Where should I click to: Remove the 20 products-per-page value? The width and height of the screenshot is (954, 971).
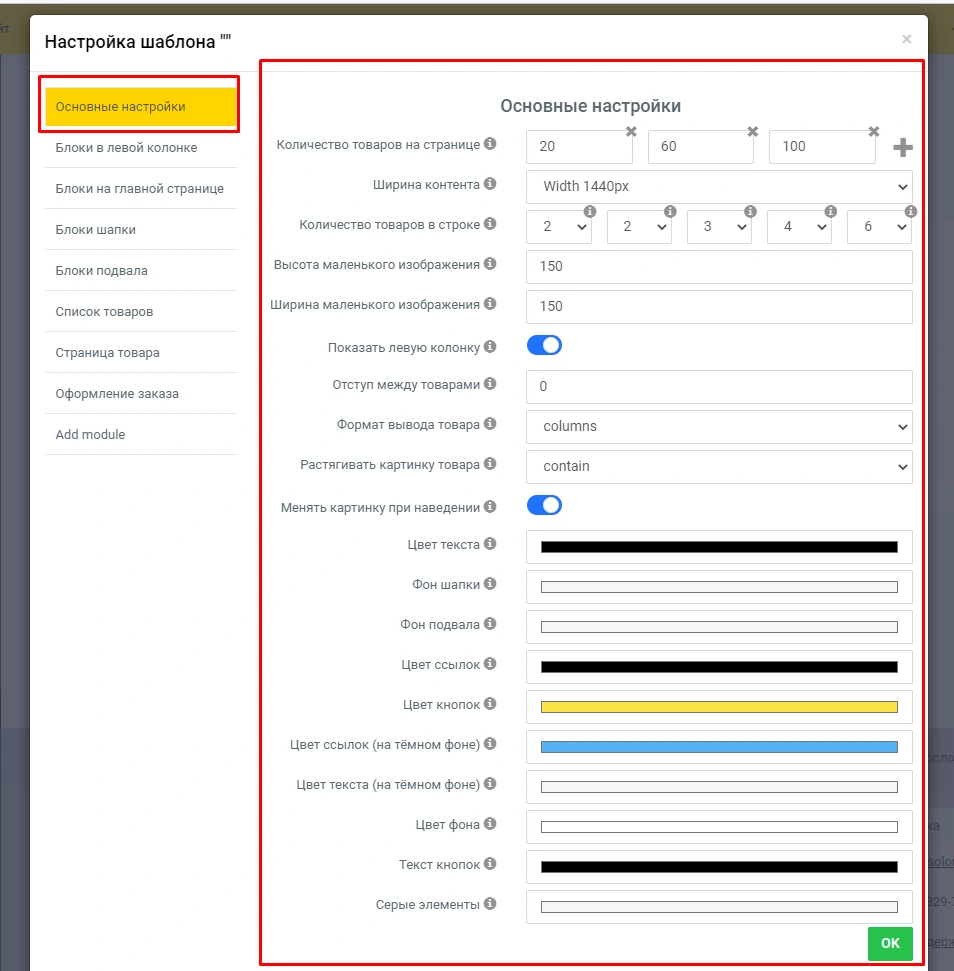click(x=631, y=132)
